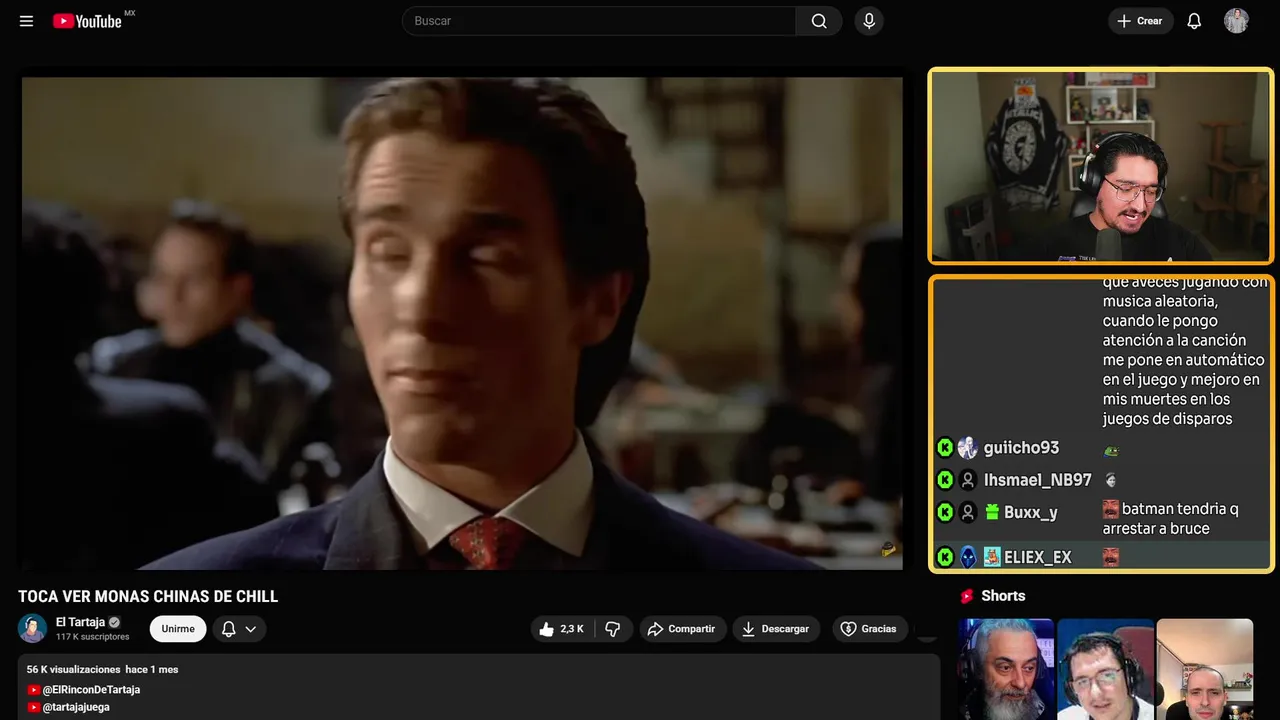Click the 117 K suscriptores text
1280x720 pixels.
(93, 637)
